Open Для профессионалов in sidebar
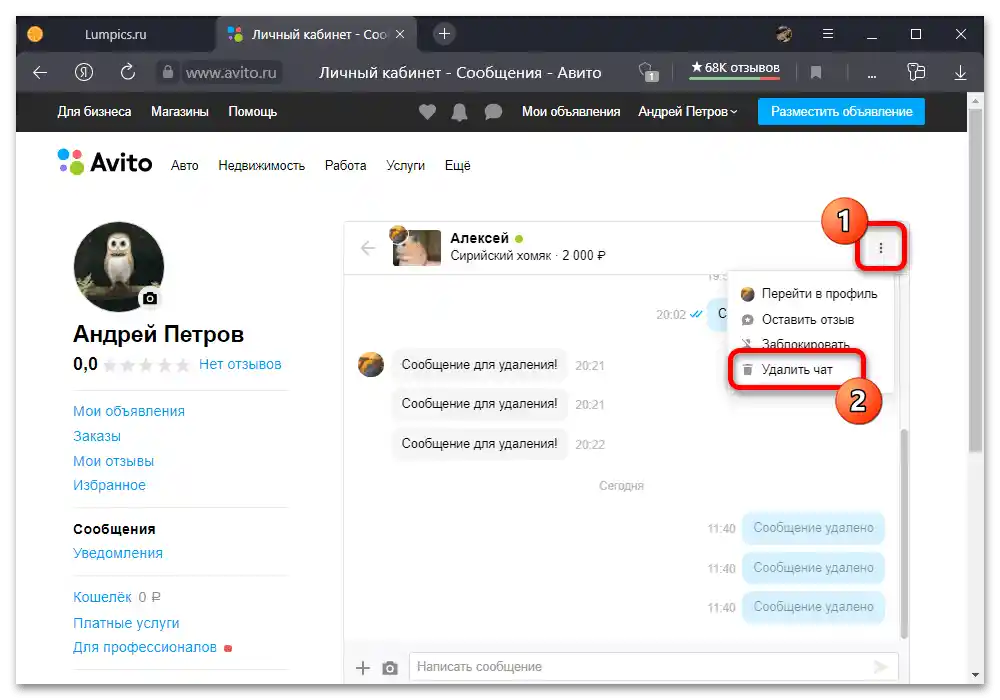This screenshot has height=700, width=1000. point(145,647)
